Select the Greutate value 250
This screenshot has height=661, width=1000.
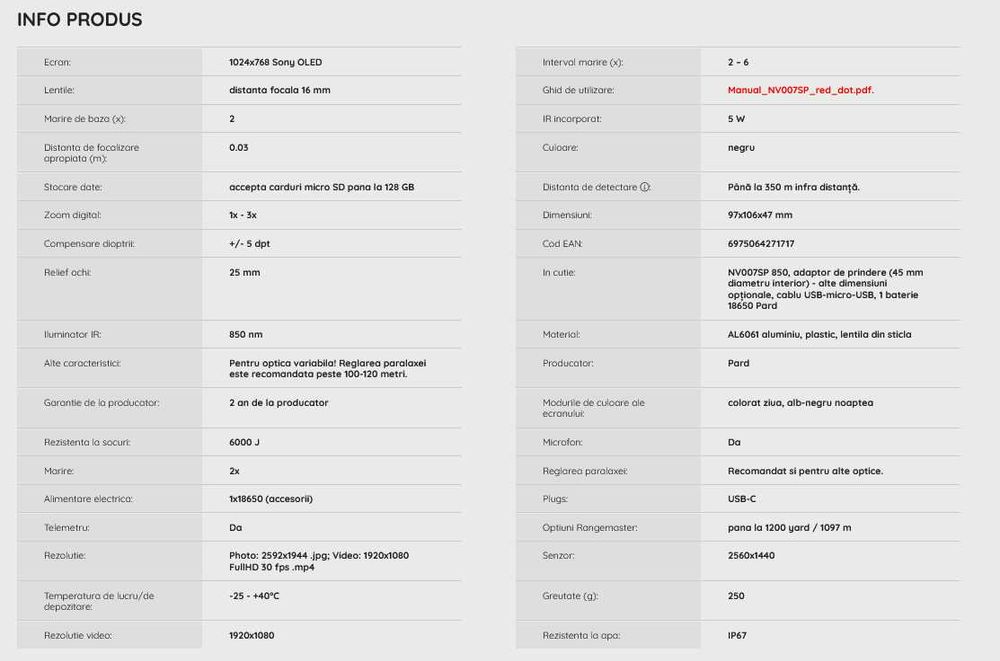pyautogui.click(x=736, y=596)
